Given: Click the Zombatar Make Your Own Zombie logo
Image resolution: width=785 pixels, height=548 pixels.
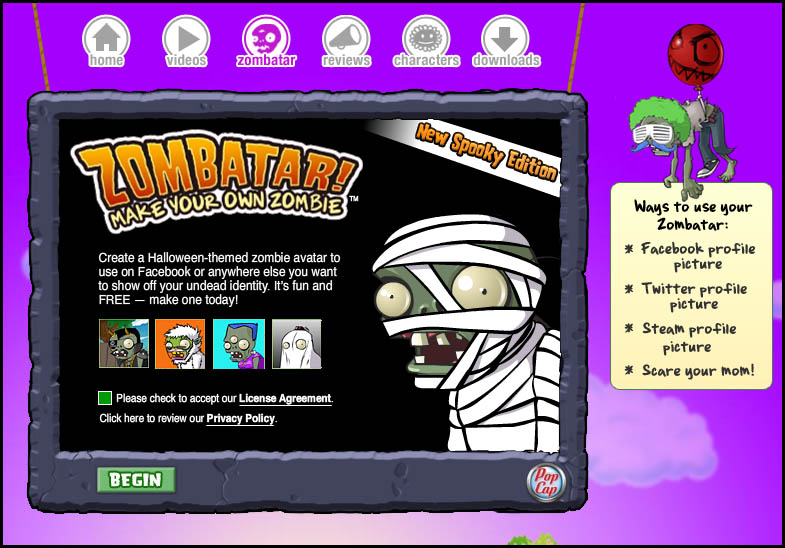Looking at the screenshot, I should pyautogui.click(x=215, y=181).
